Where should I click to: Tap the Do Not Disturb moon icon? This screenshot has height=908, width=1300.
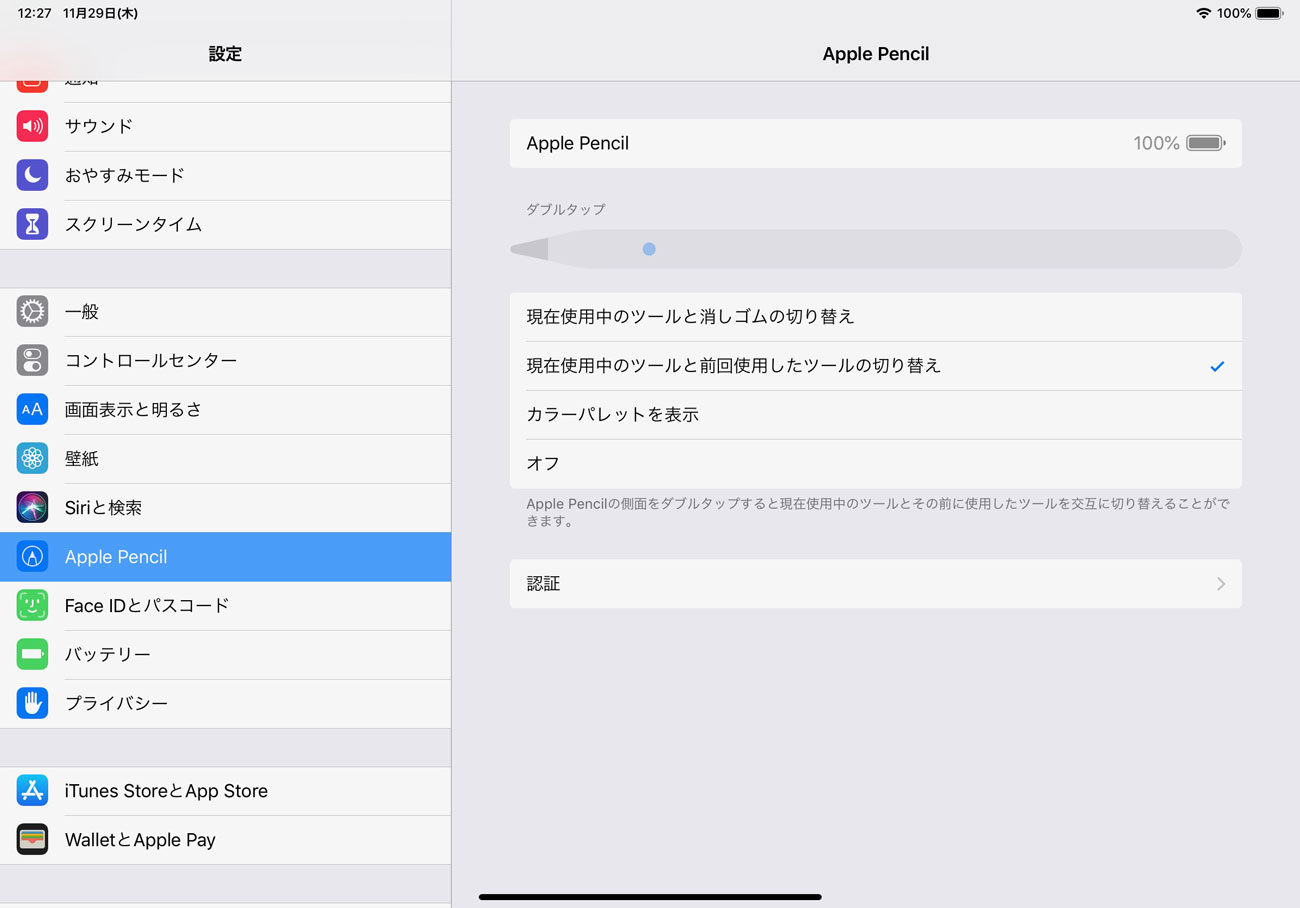(x=32, y=175)
